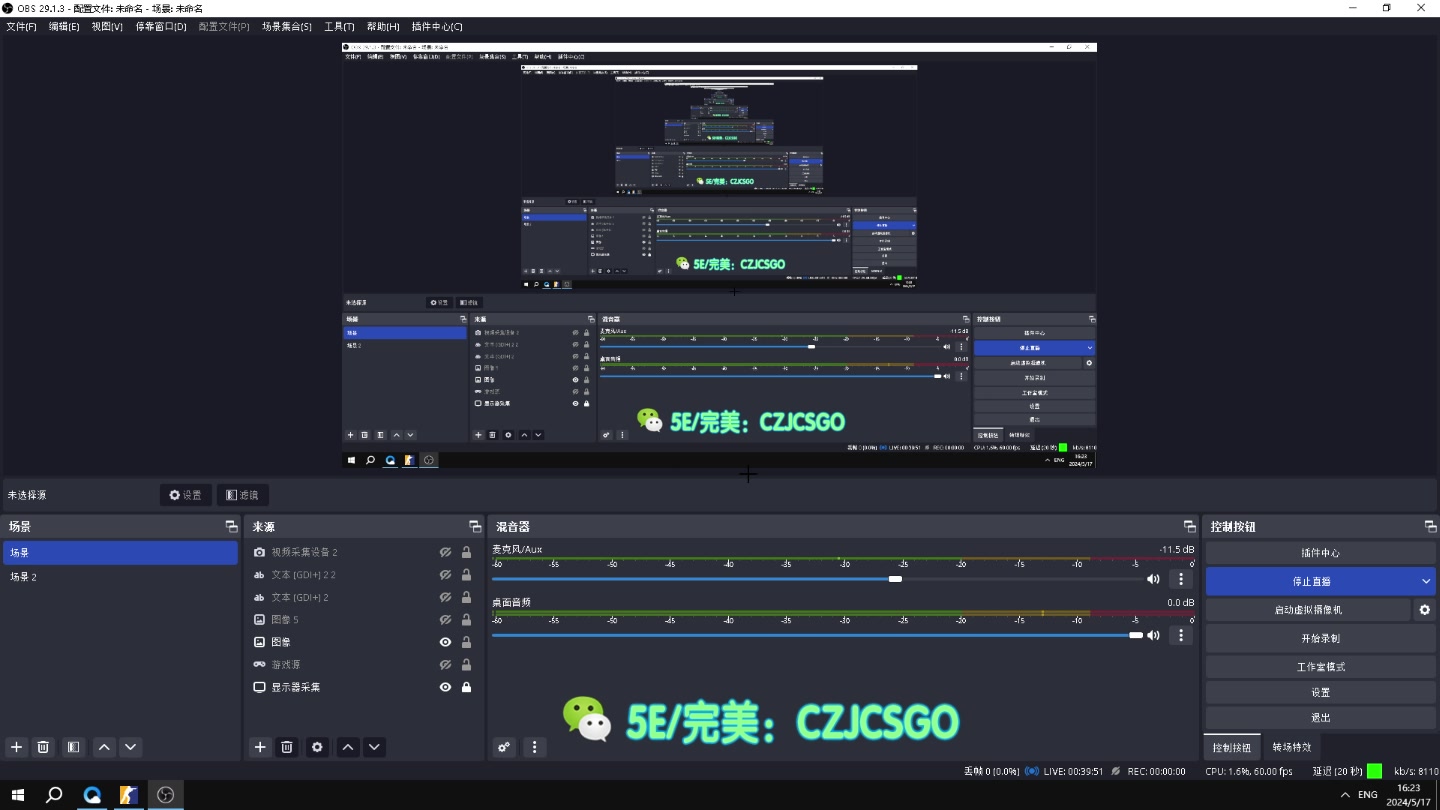Open Windows taskbar search
The image size is (1440, 810).
click(54, 795)
